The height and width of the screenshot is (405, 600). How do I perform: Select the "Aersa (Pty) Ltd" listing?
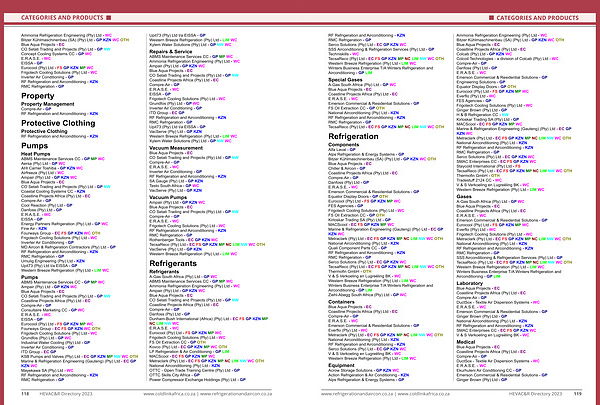point(44,163)
